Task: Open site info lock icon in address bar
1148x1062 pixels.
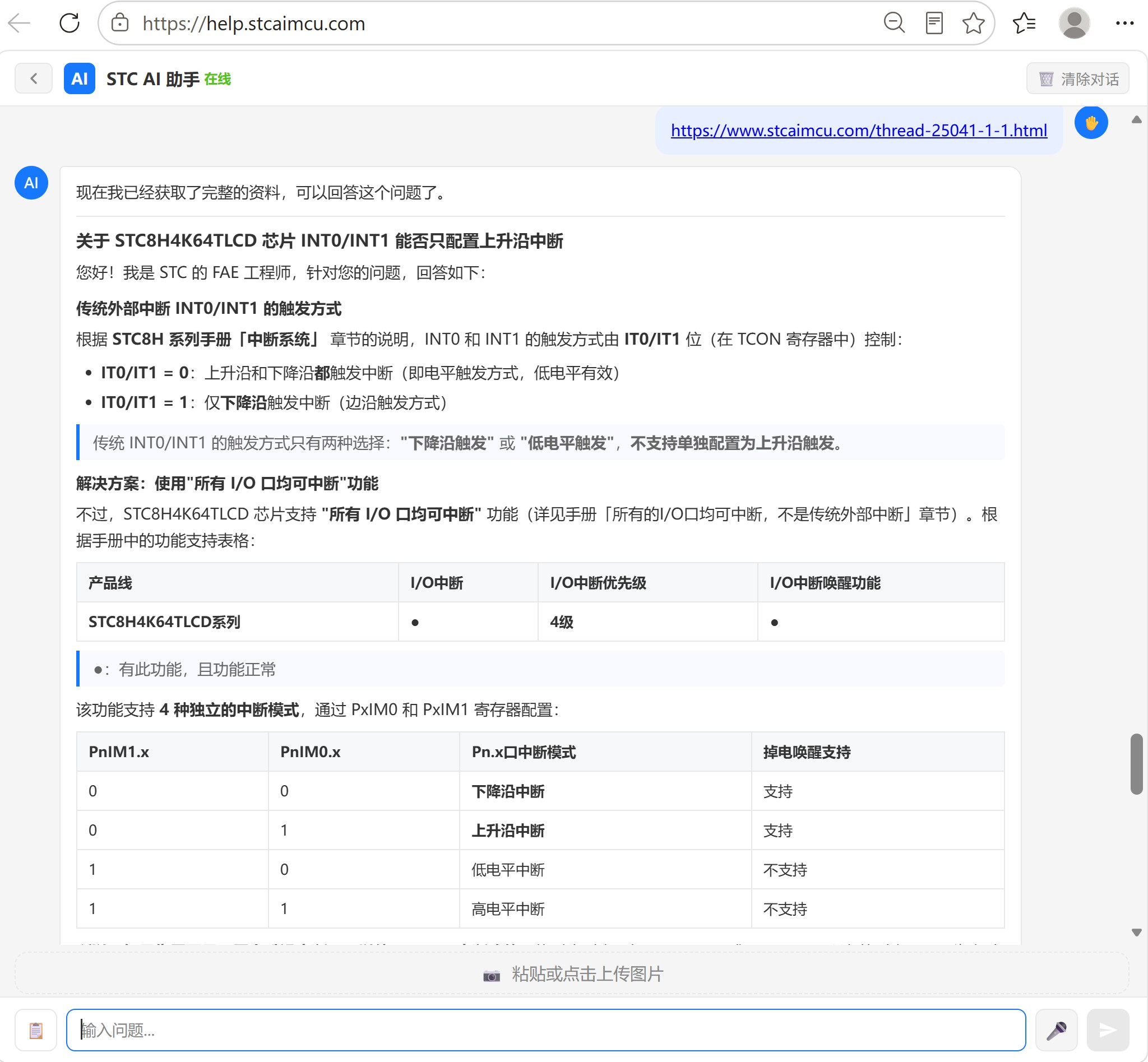Action: (x=119, y=24)
